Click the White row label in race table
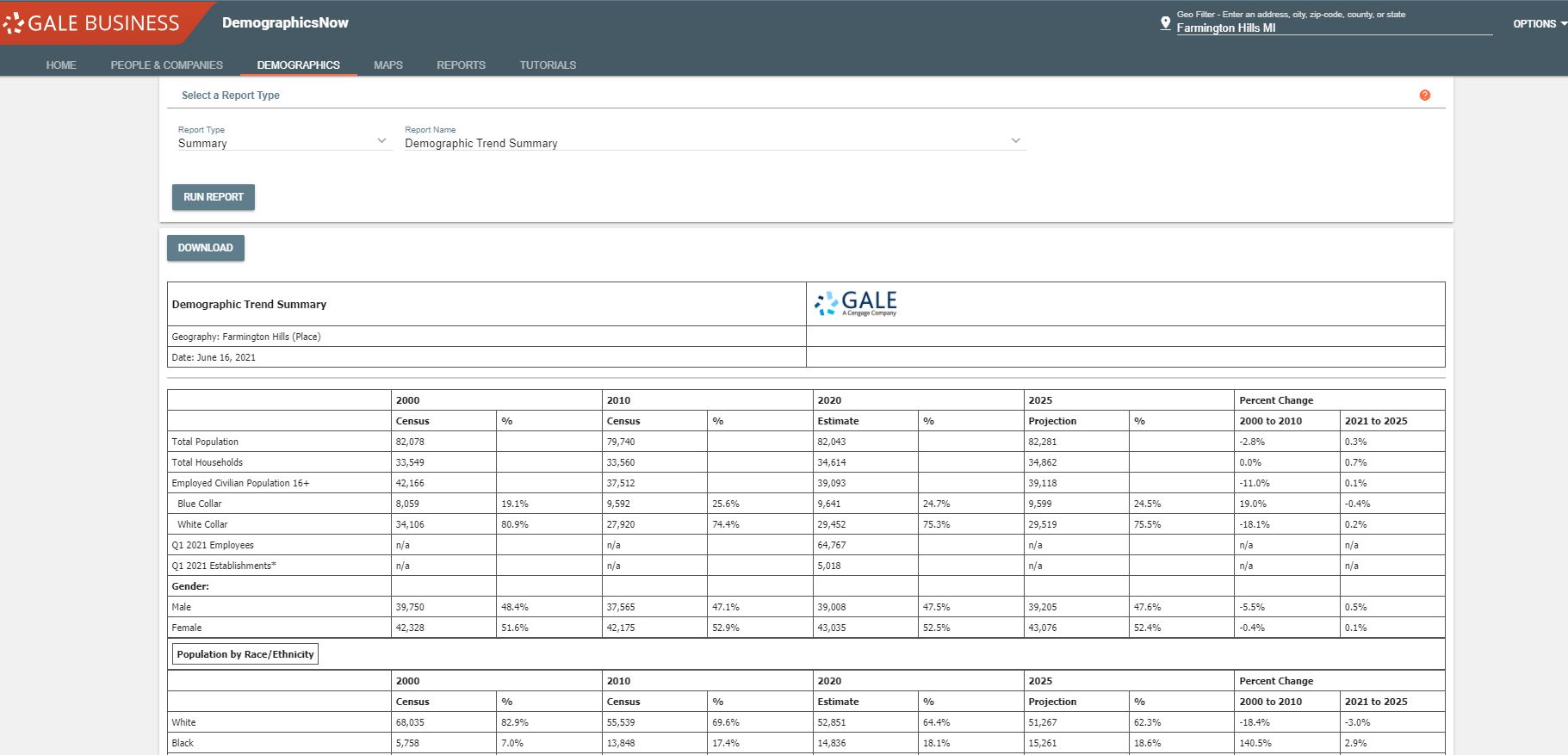The height and width of the screenshot is (755, 1568). 183,722
